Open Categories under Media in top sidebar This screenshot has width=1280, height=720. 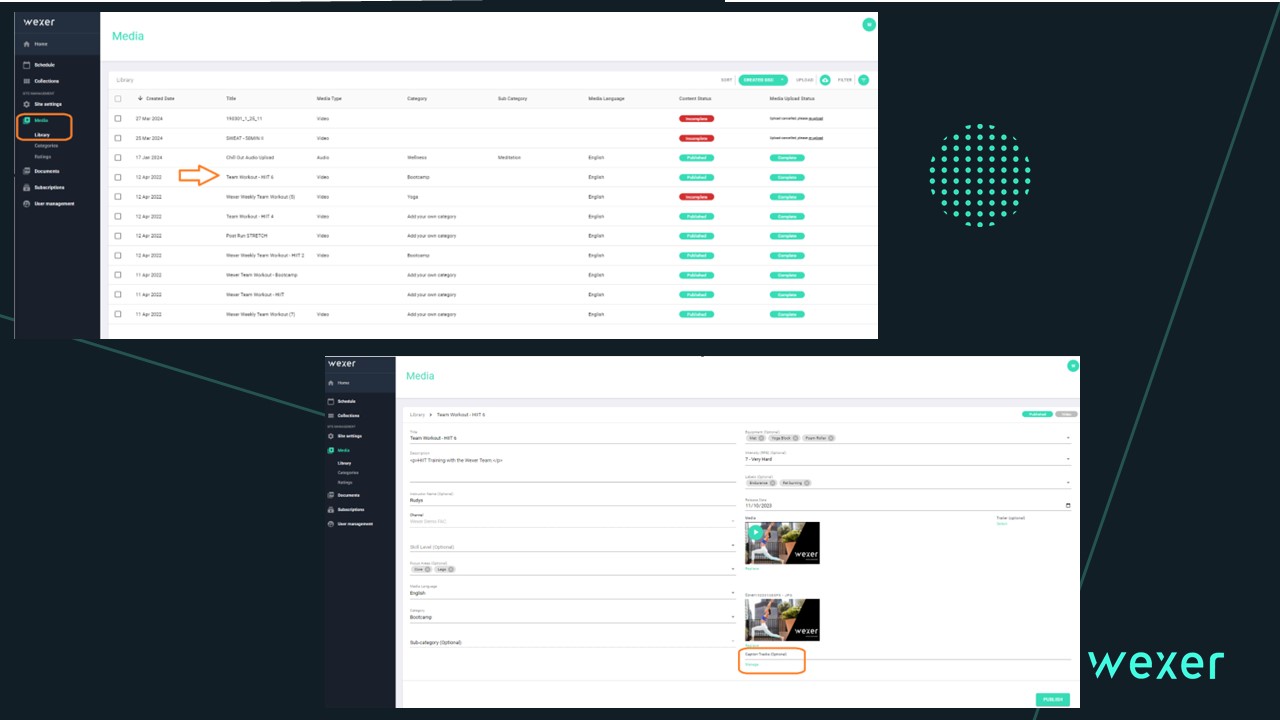[x=46, y=146]
